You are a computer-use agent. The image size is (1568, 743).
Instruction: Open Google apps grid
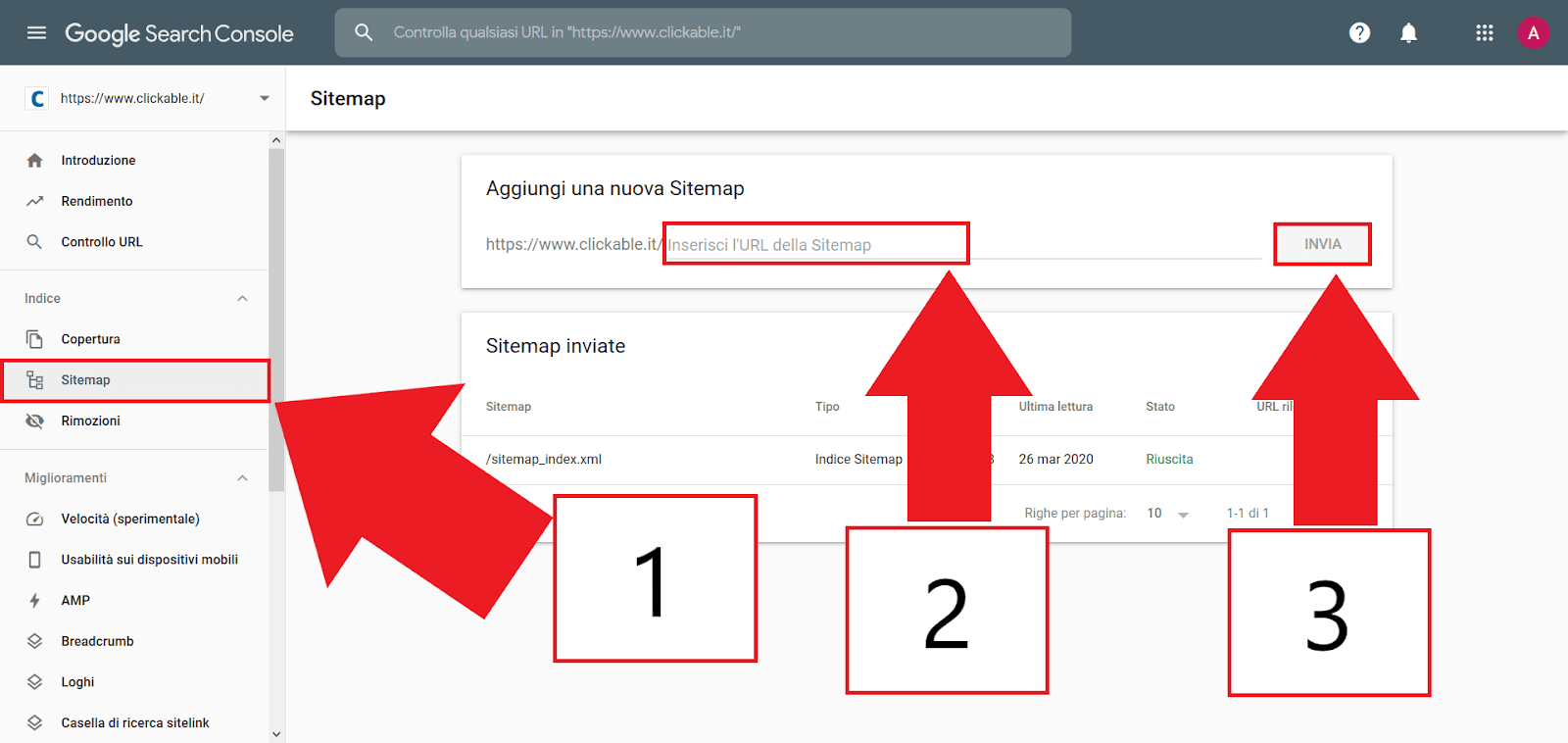[x=1485, y=32]
